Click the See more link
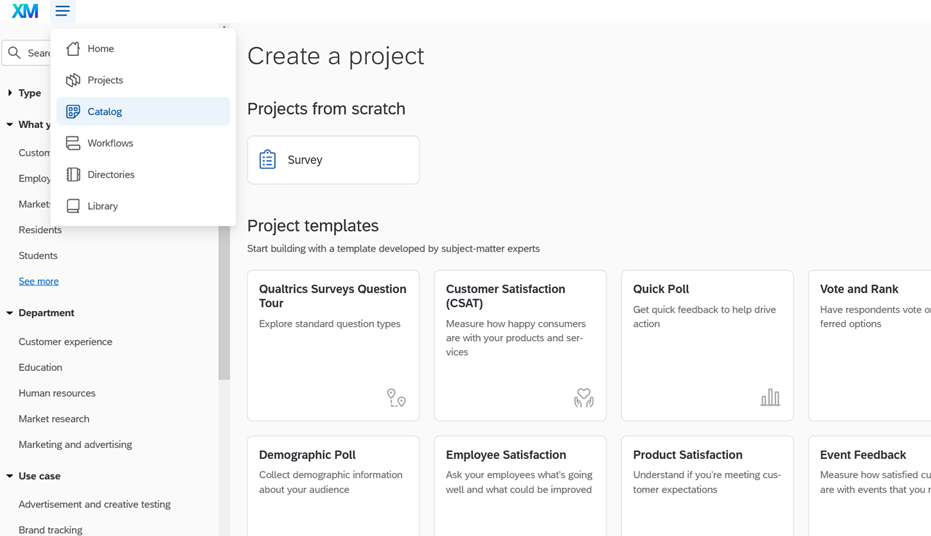This screenshot has height=536, width=931. pyautogui.click(x=38, y=281)
